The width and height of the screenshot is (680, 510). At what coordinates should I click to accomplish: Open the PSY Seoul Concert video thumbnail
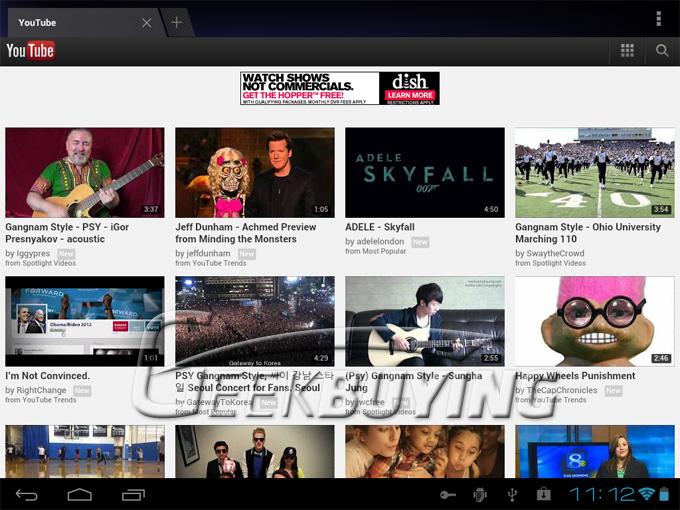pyautogui.click(x=255, y=321)
